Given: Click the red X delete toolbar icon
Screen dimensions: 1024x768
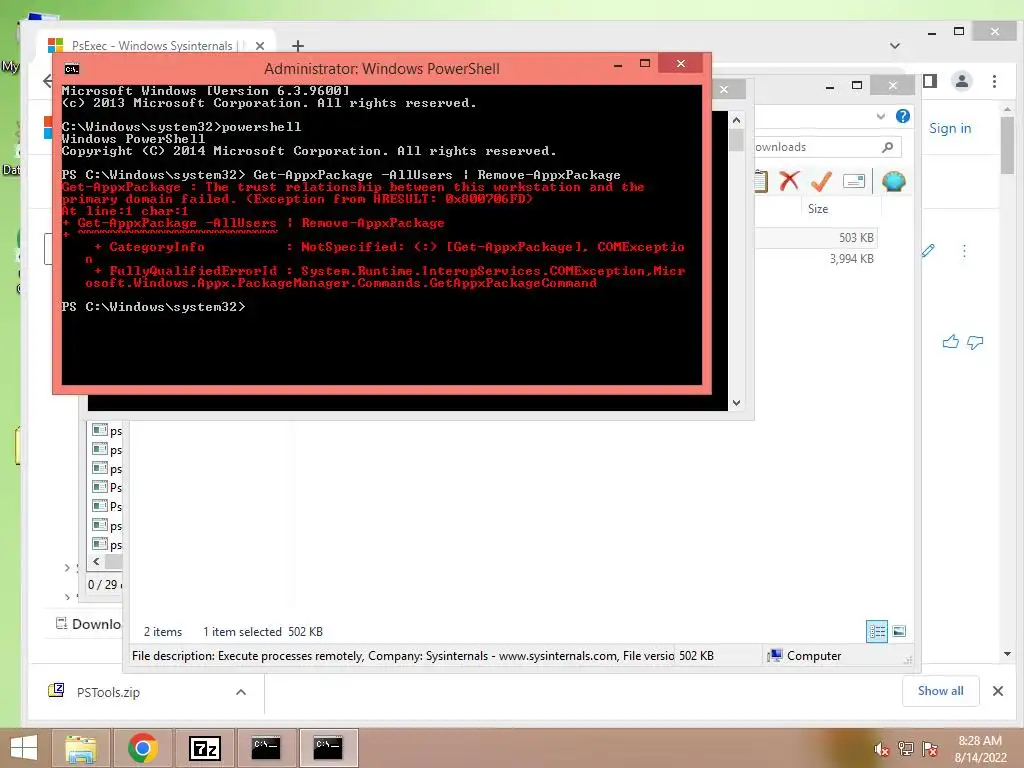Looking at the screenshot, I should 789,180.
